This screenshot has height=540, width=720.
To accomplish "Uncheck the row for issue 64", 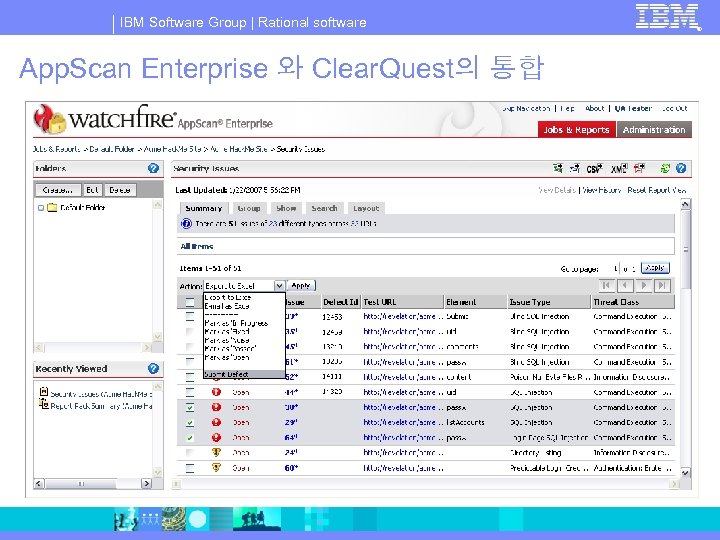I will point(190,438).
